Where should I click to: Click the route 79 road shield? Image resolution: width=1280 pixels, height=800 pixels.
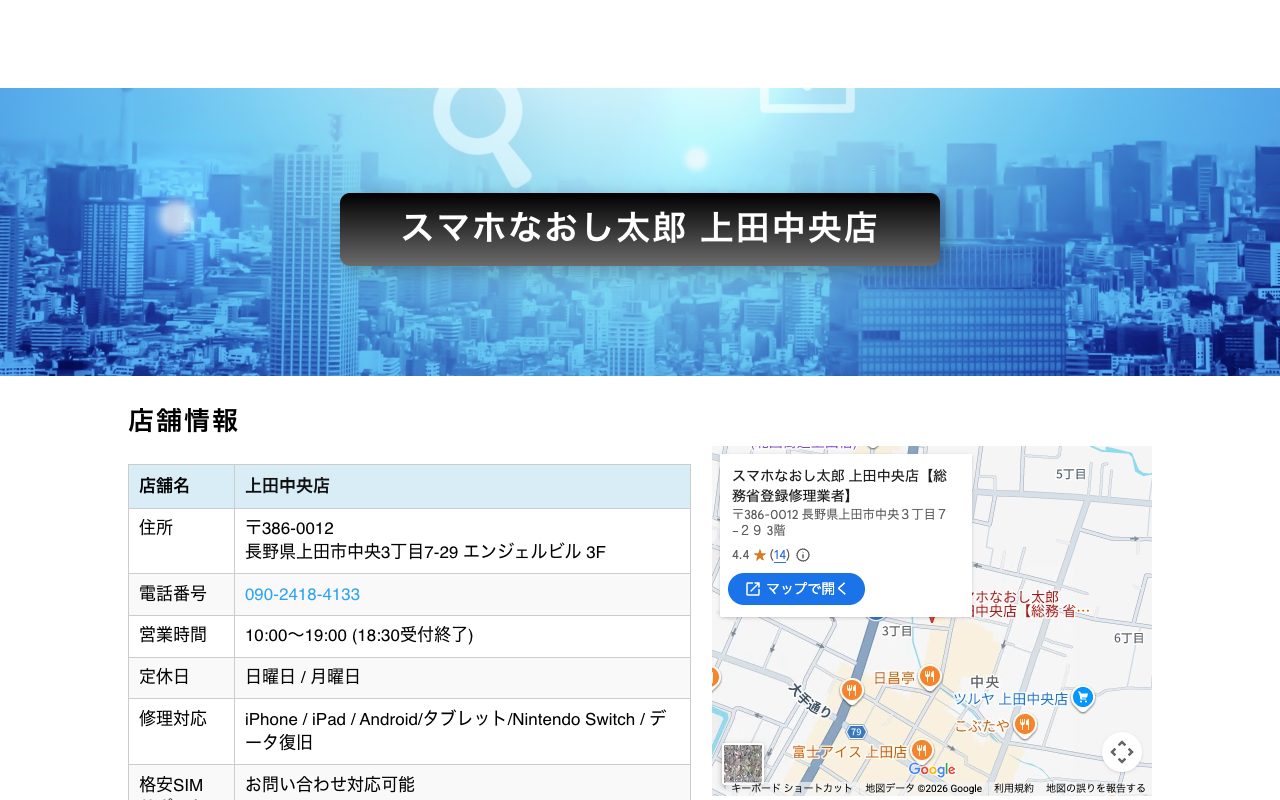point(858,733)
